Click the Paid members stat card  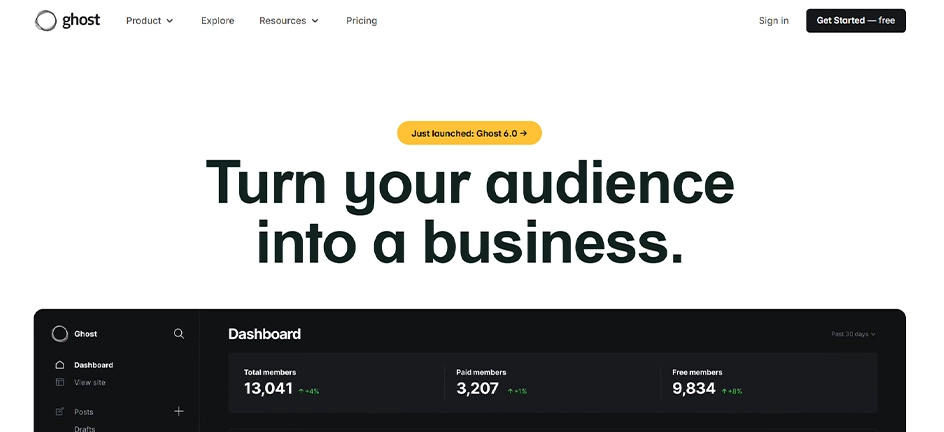click(552, 383)
